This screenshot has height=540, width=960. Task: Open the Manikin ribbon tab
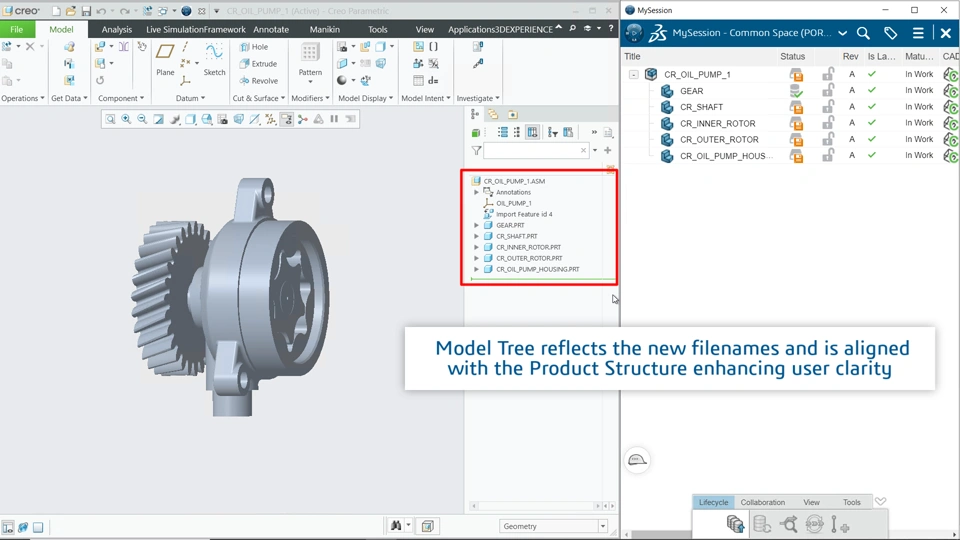tap(324, 29)
